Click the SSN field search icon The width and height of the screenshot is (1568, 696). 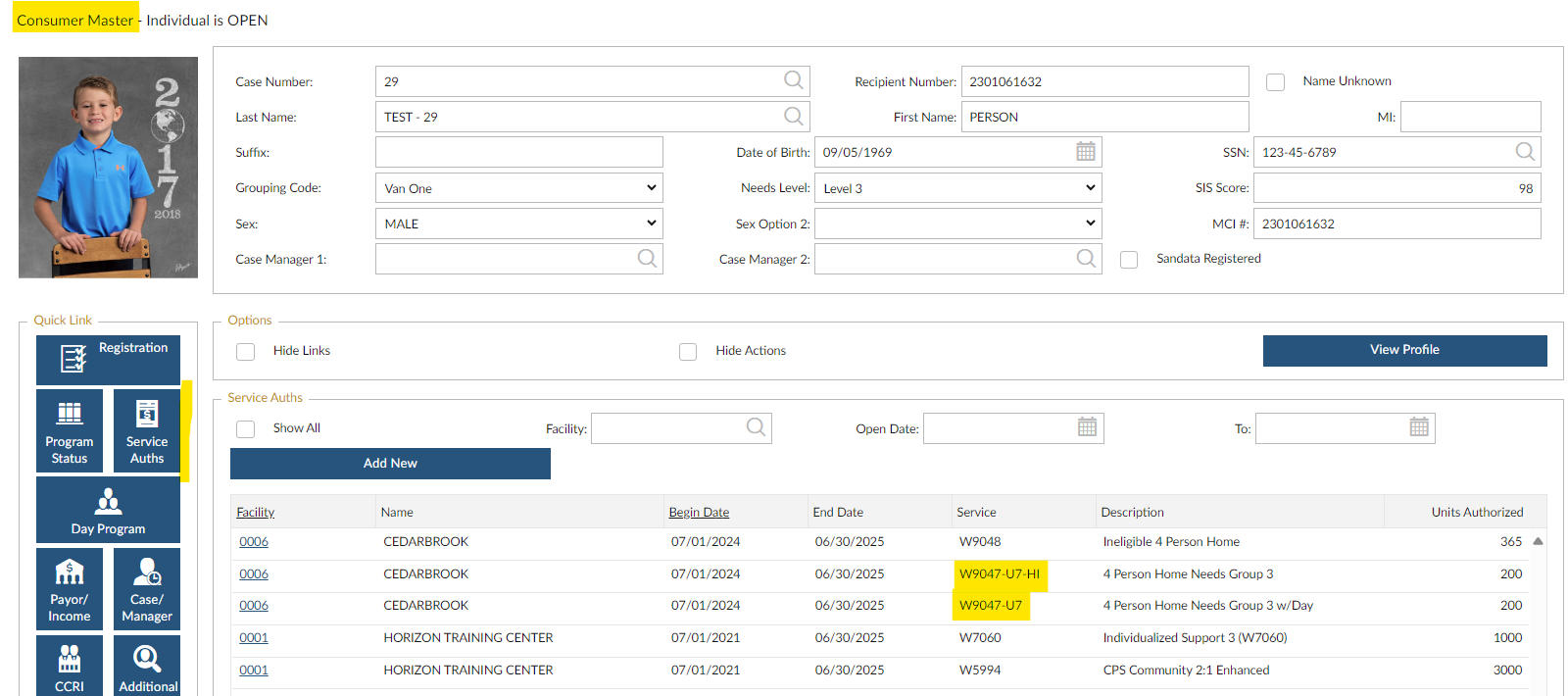(1524, 152)
